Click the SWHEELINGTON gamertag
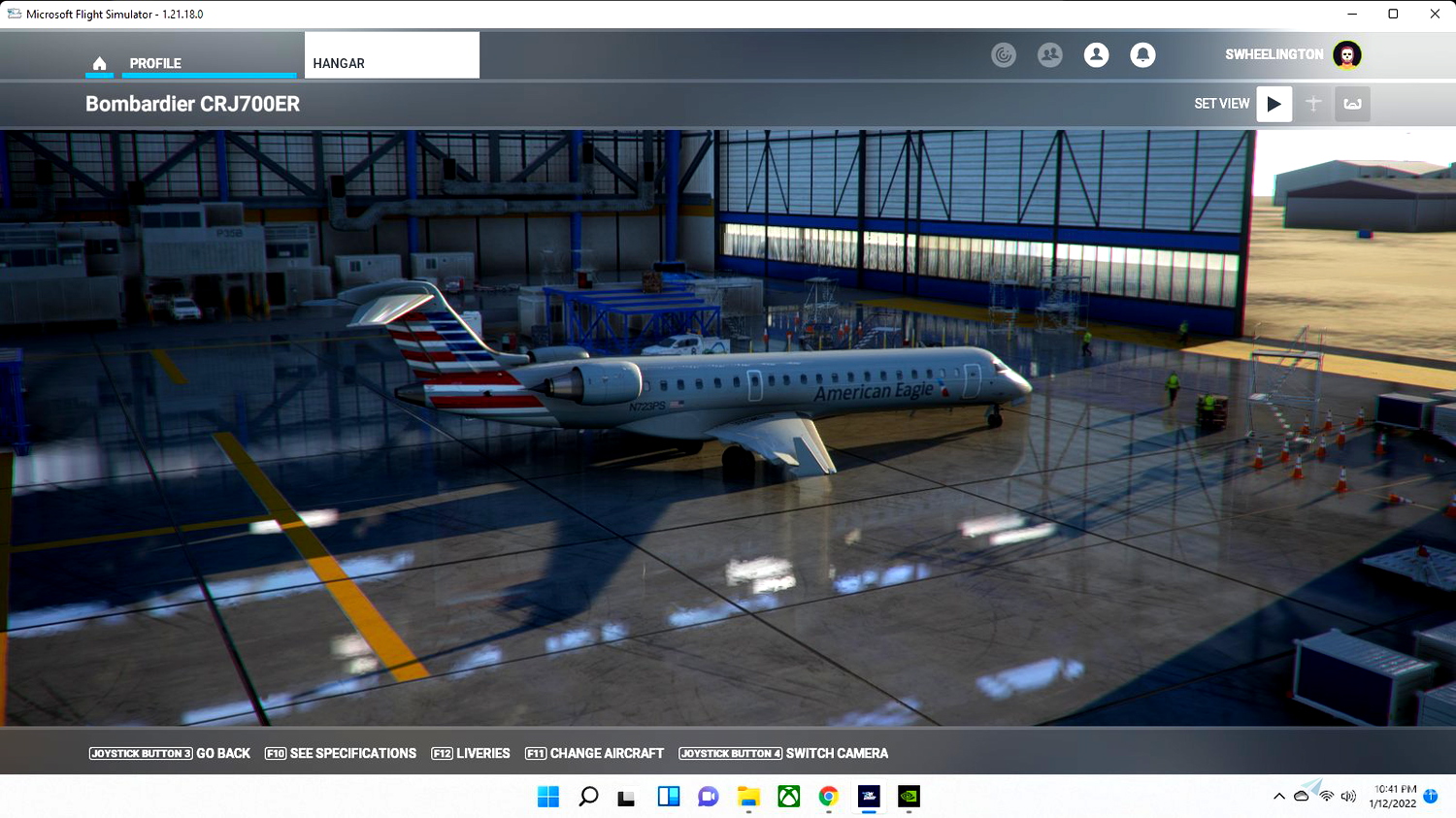 pyautogui.click(x=1274, y=54)
